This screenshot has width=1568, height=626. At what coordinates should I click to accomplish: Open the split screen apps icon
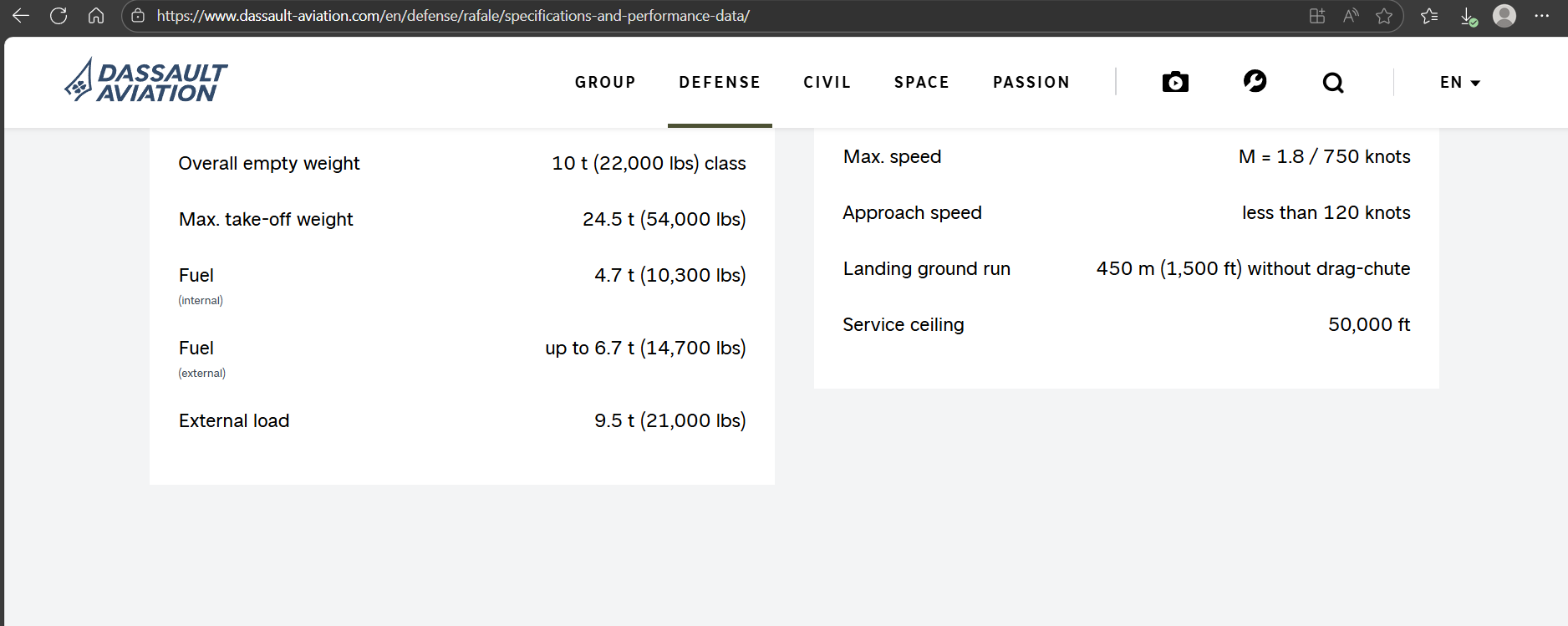[1317, 16]
